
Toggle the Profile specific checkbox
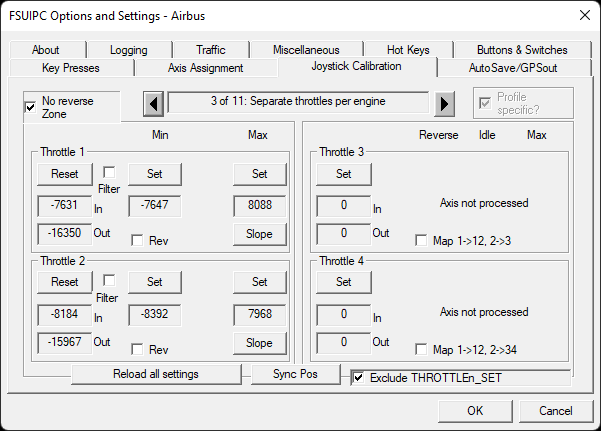tap(484, 103)
